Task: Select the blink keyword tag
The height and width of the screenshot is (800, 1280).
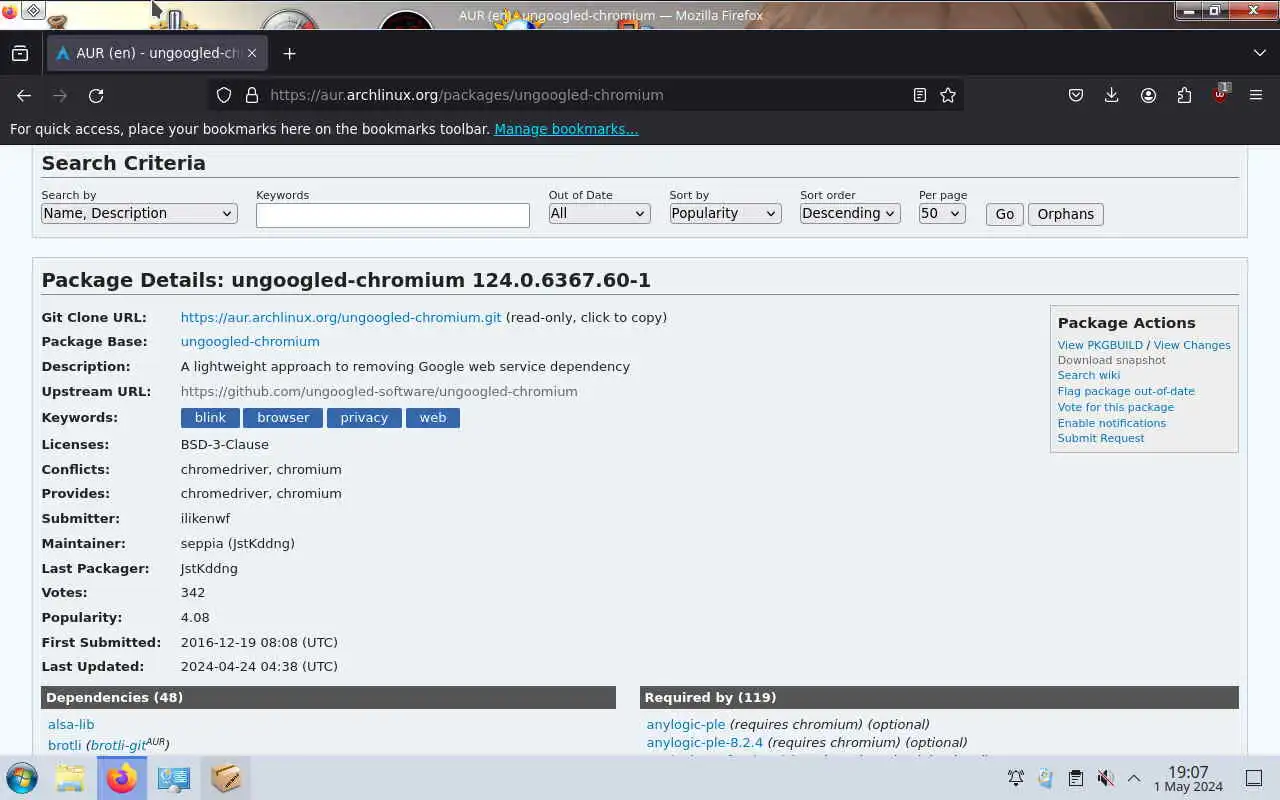Action: click(x=210, y=417)
